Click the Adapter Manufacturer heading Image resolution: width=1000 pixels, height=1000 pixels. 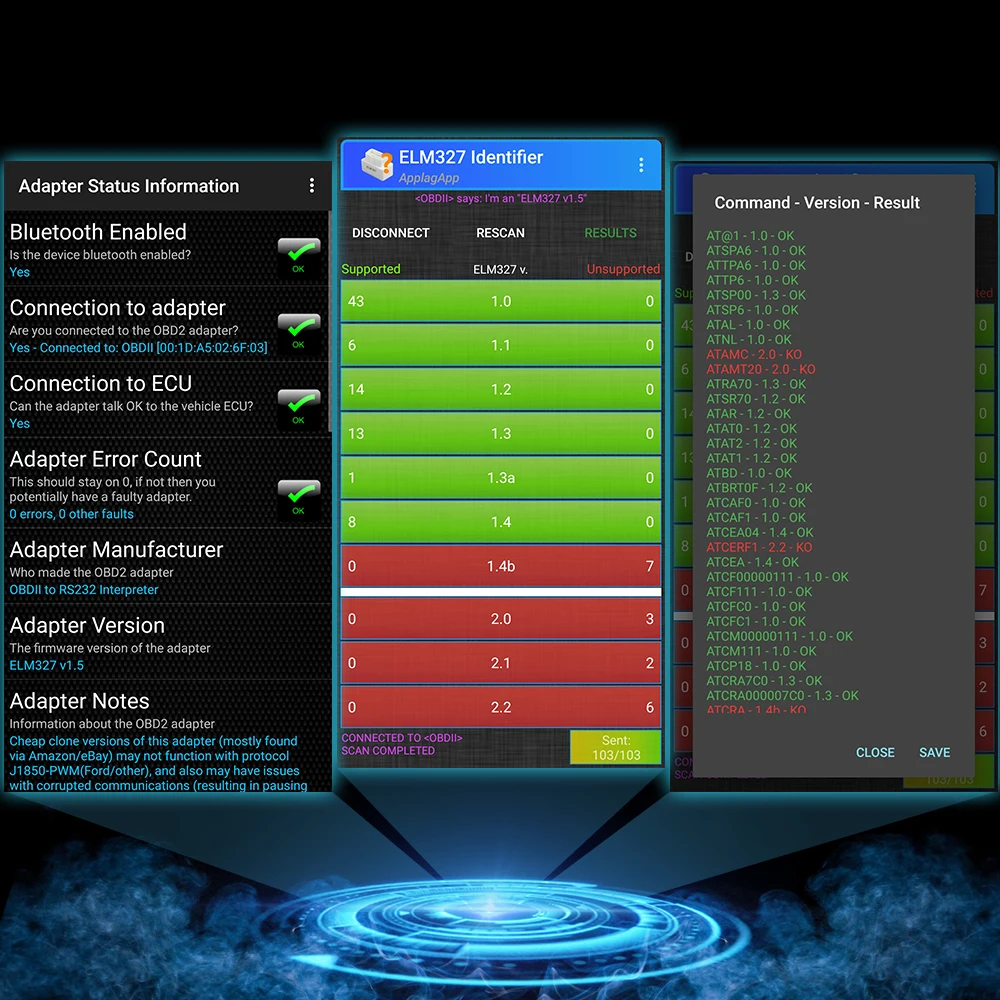pos(116,550)
